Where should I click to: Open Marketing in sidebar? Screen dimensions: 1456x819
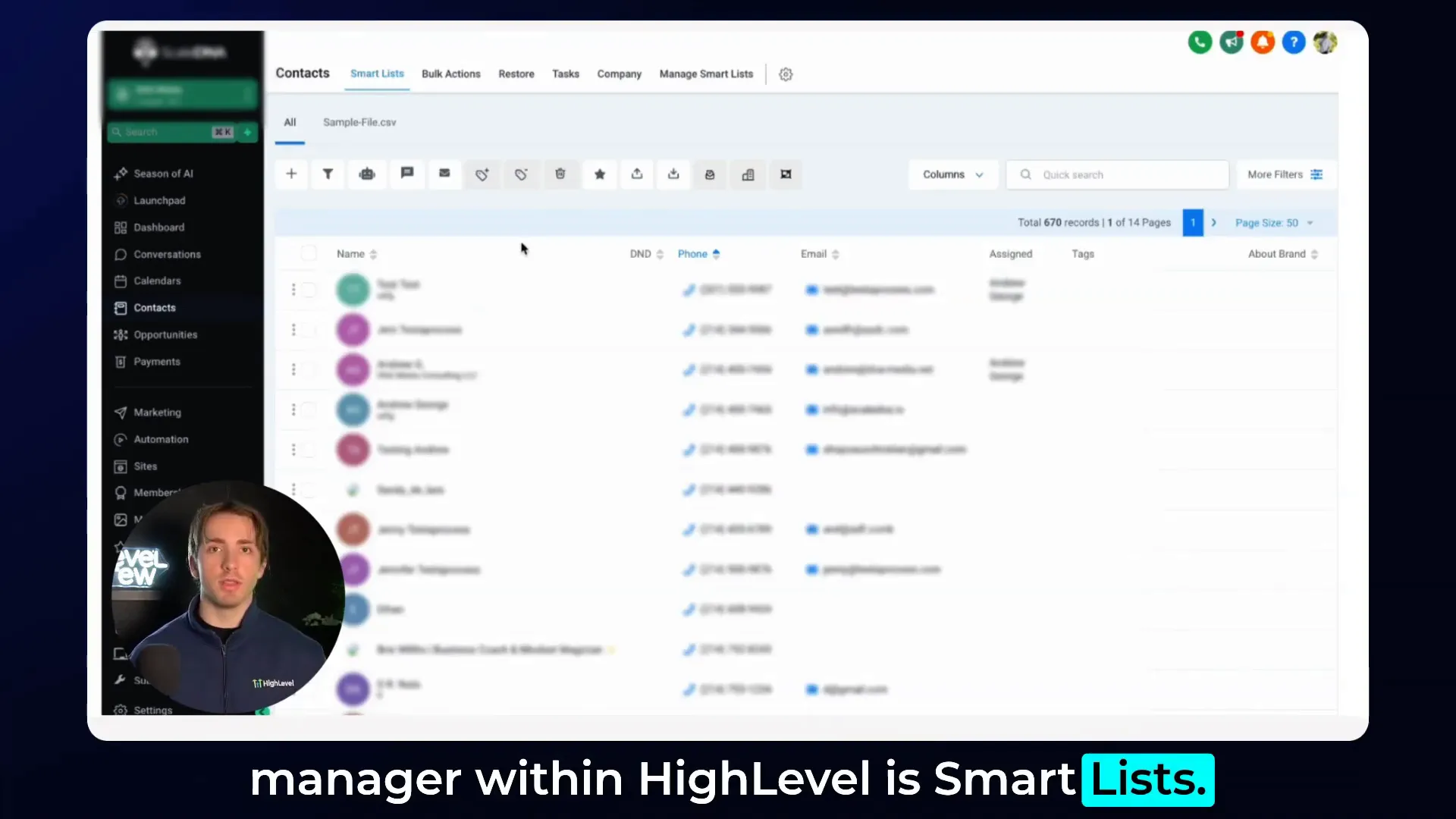coord(157,413)
